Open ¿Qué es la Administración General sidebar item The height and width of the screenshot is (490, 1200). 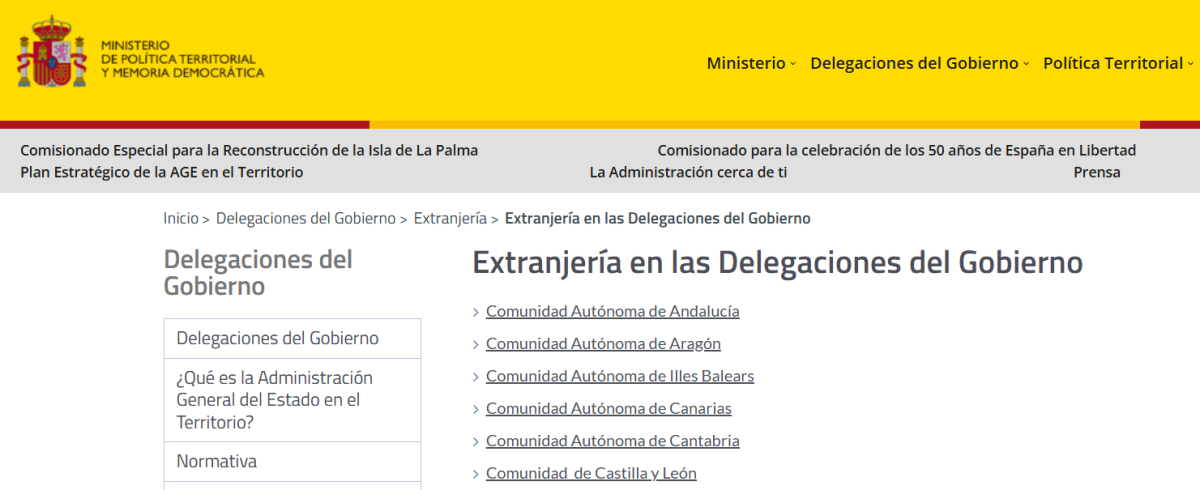292,400
